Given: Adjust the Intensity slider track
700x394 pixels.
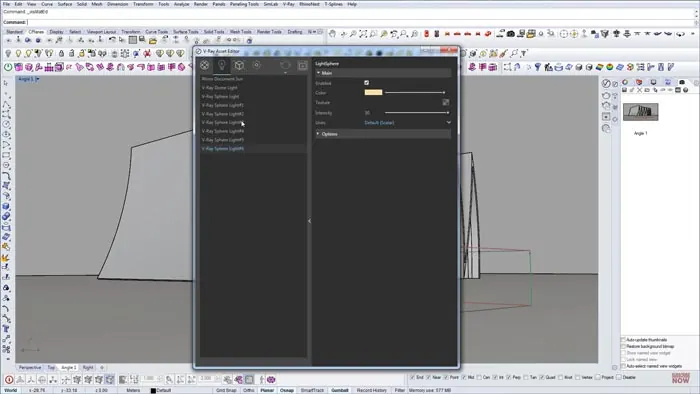Looking at the screenshot, I should 417,113.
